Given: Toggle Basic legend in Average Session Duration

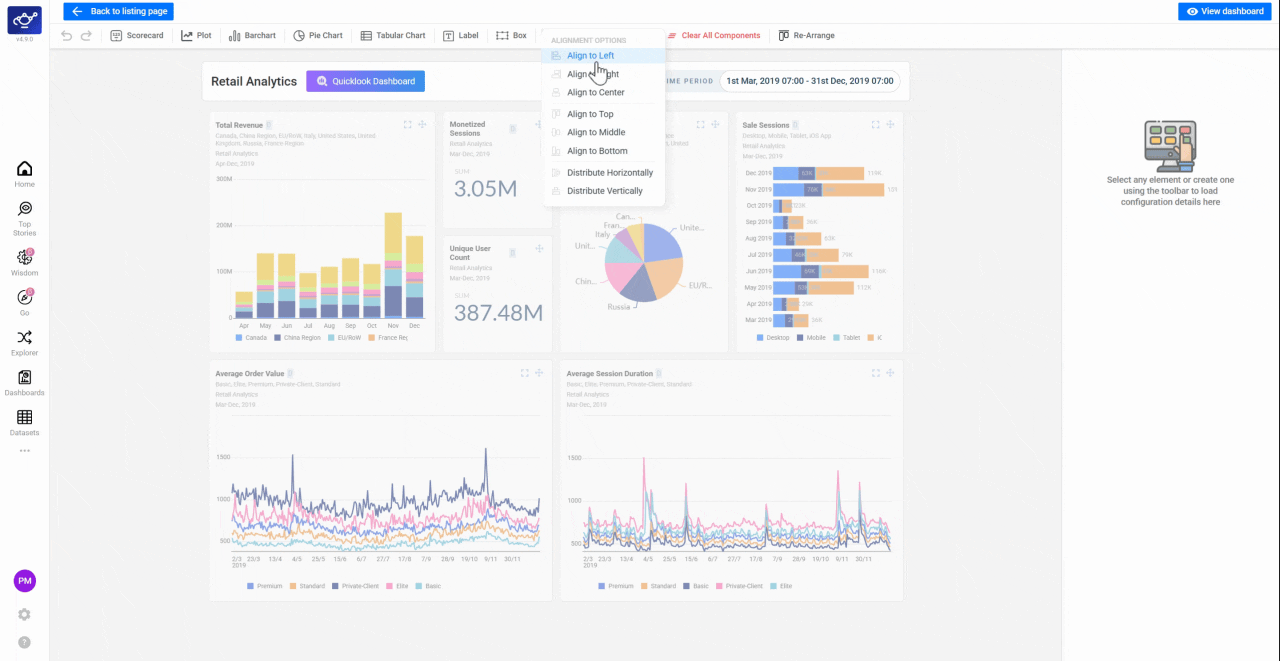Looking at the screenshot, I should click(x=696, y=586).
